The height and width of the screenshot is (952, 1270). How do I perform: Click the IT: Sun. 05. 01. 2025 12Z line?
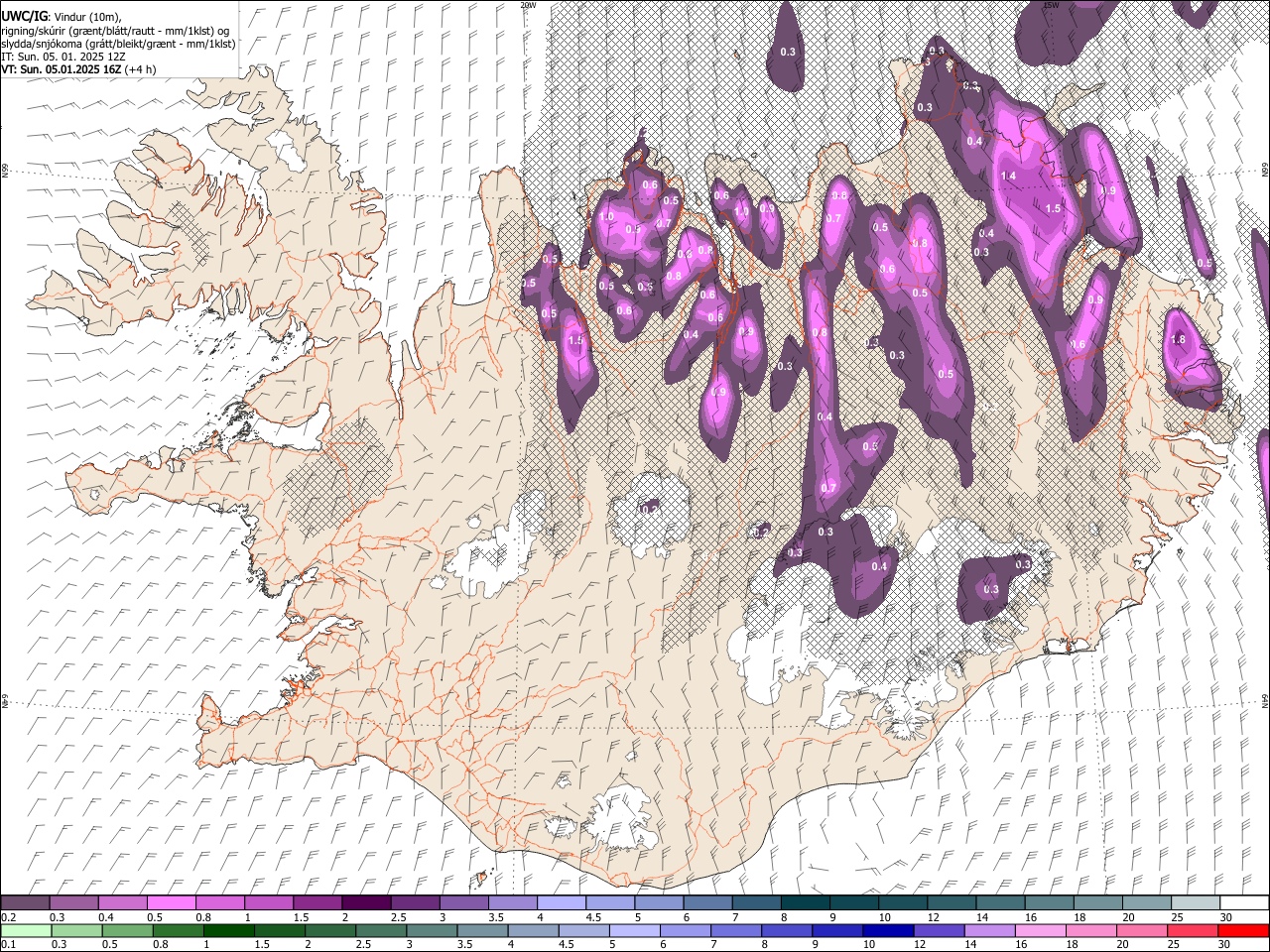[62, 57]
